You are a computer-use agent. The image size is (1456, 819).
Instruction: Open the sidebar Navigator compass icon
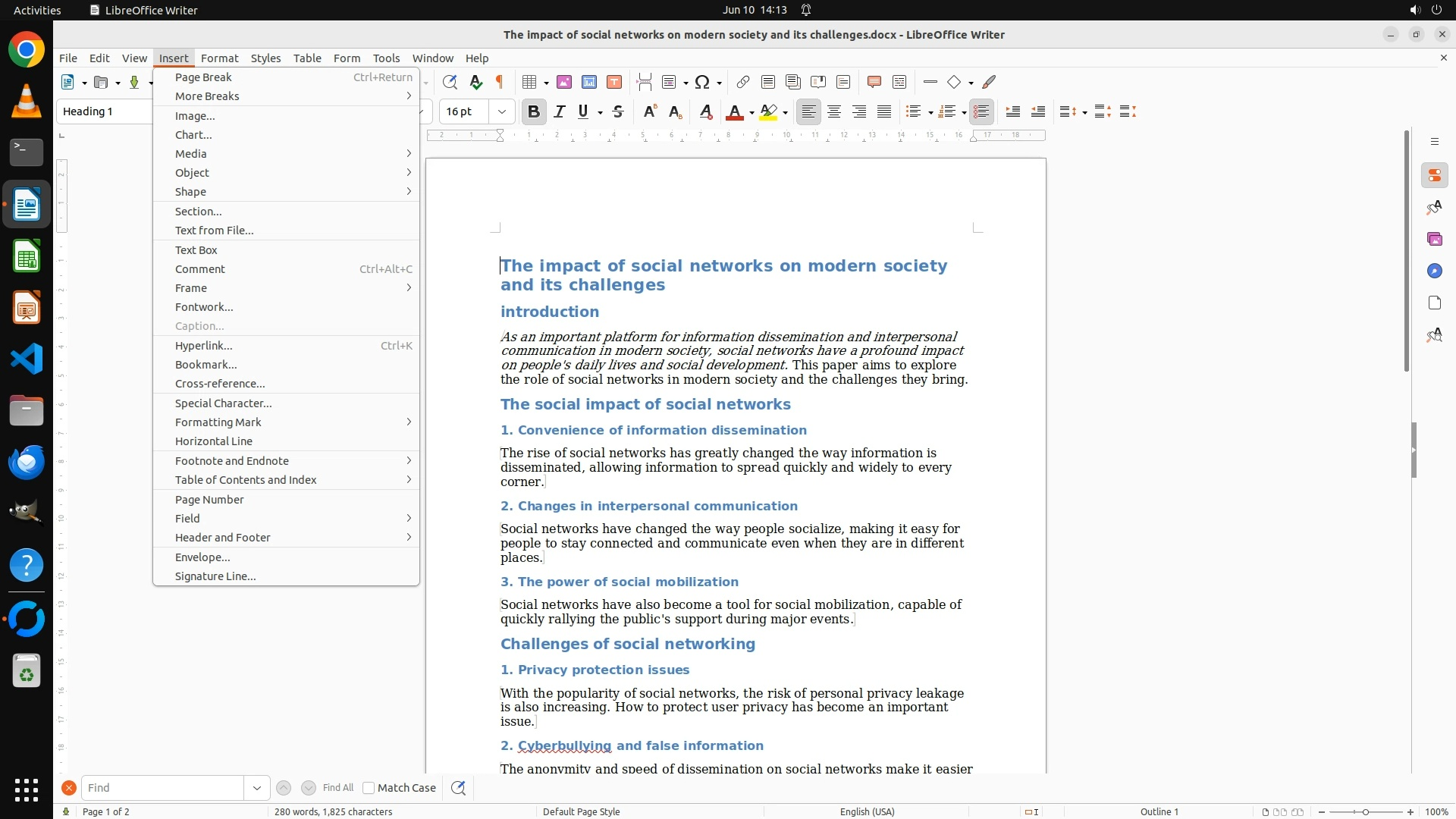(1434, 271)
